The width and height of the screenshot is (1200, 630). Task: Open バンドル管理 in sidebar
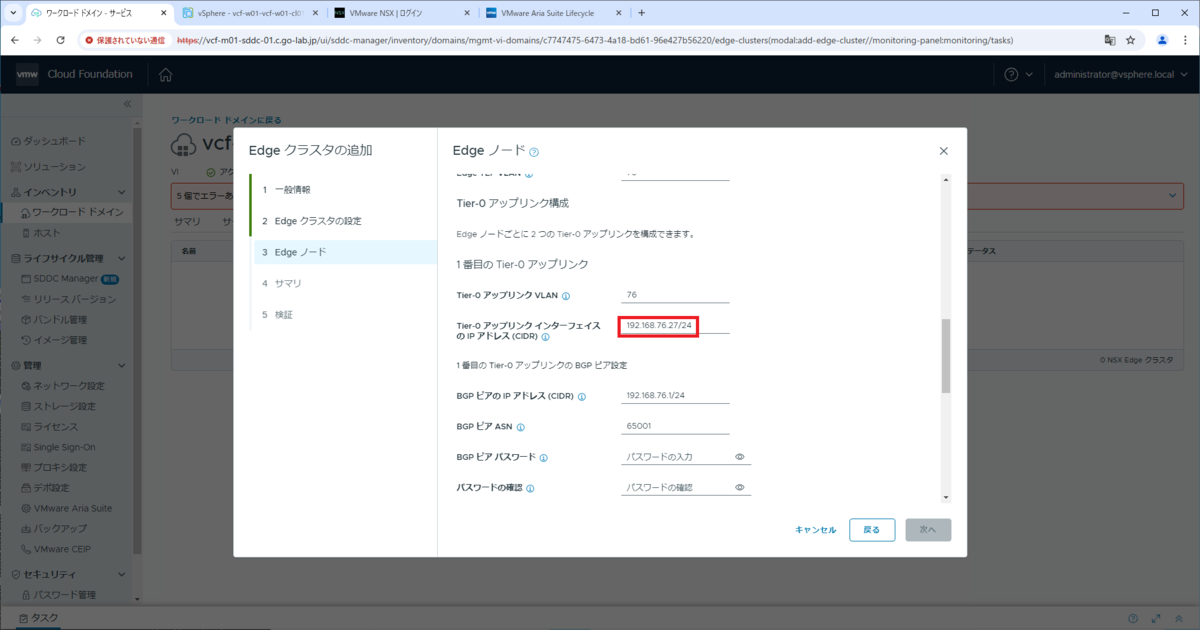coord(60,319)
